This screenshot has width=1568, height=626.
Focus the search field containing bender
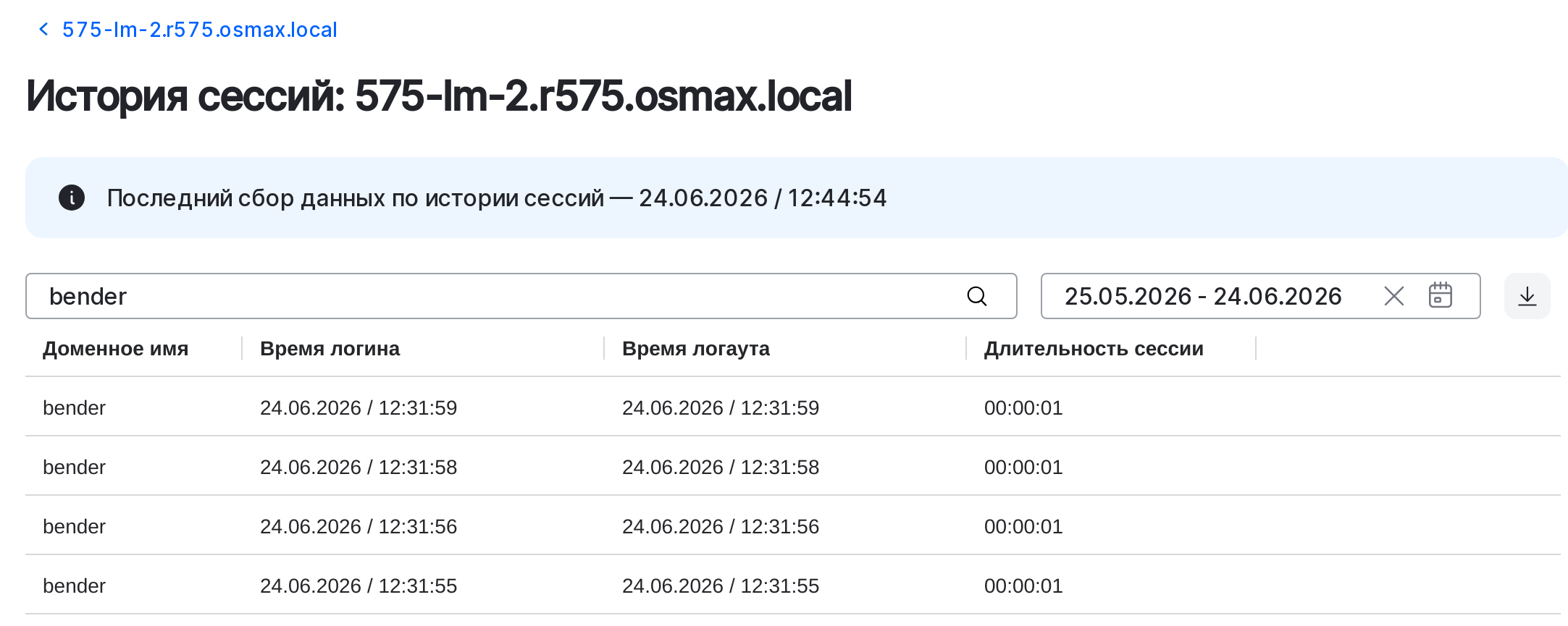[x=521, y=296]
